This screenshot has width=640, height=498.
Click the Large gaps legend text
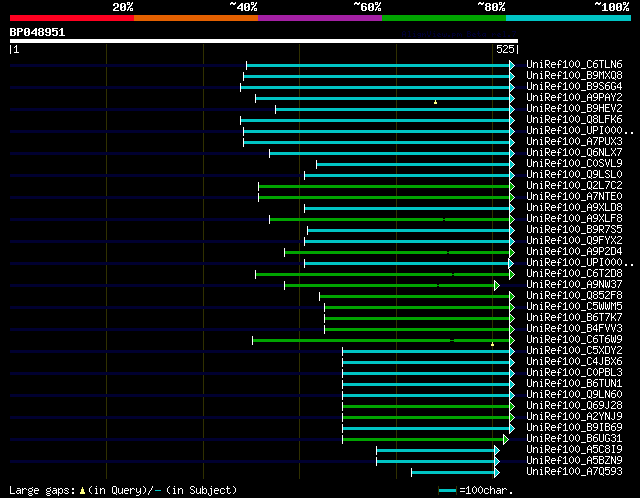(42, 490)
